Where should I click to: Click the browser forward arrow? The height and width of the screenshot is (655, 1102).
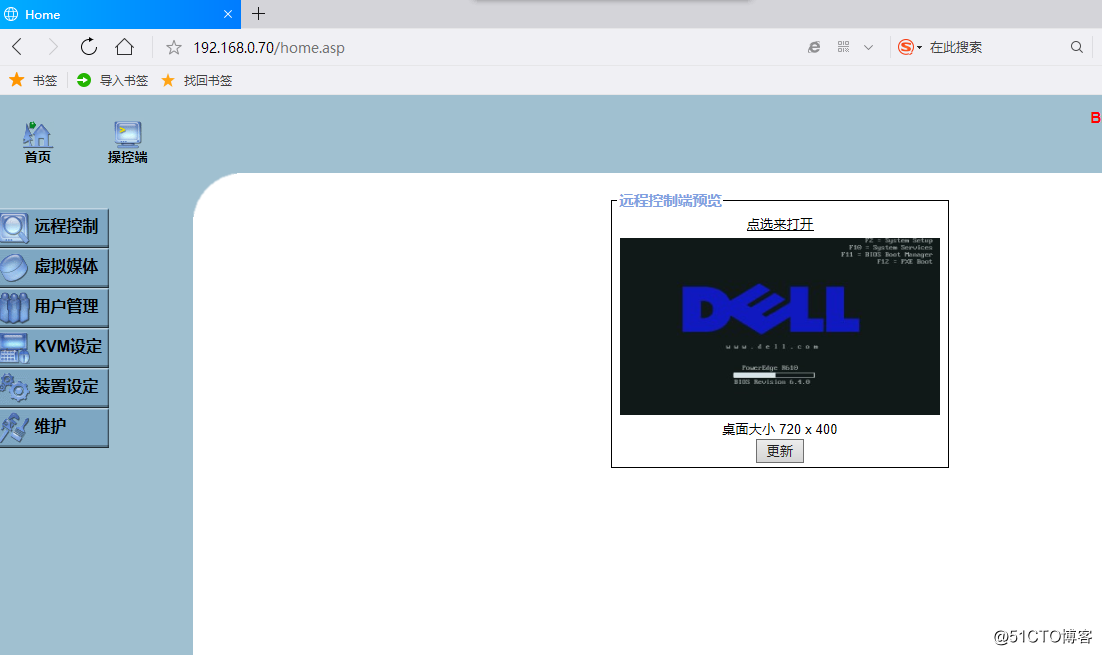coord(53,47)
